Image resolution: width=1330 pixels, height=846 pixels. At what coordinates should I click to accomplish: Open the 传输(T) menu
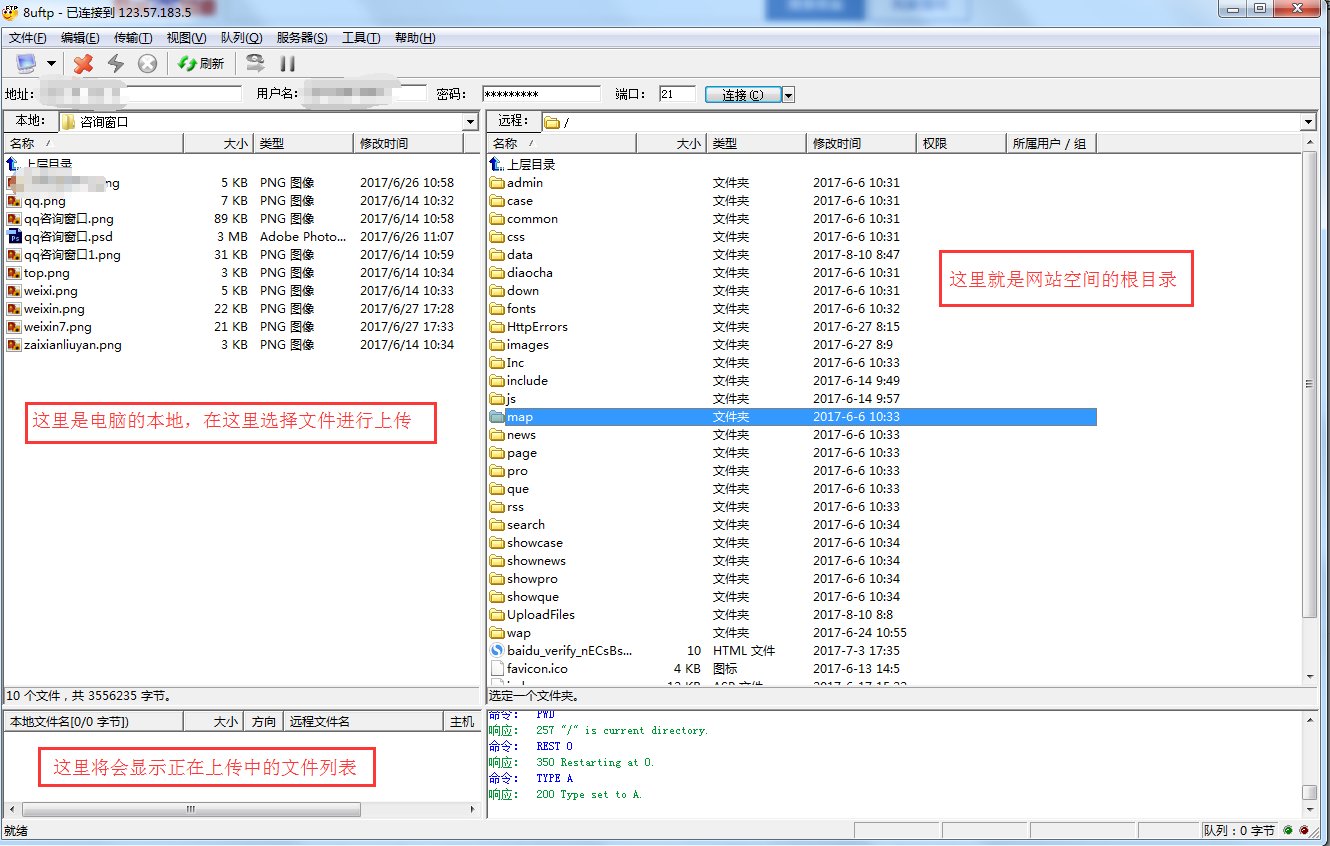(133, 38)
